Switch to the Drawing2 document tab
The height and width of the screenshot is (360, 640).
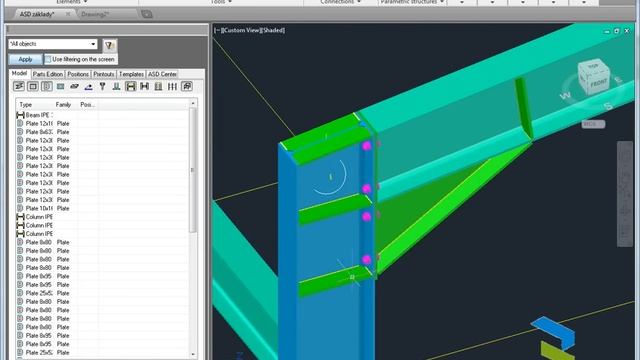click(95, 14)
